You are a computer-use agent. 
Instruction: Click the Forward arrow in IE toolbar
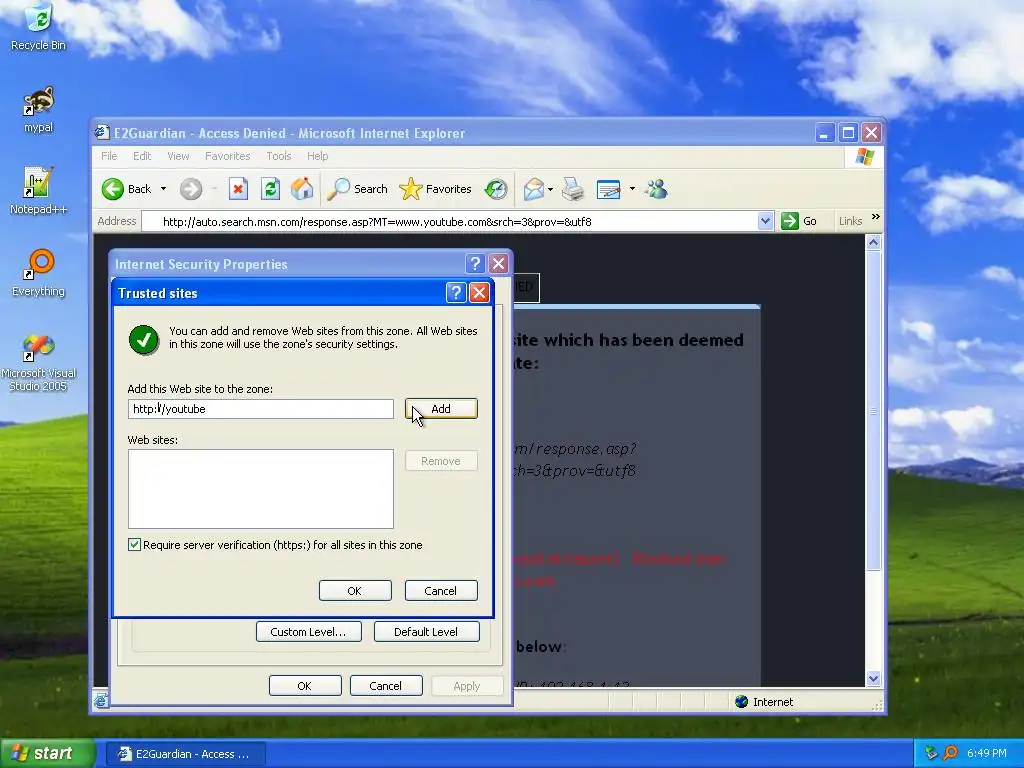[191, 189]
